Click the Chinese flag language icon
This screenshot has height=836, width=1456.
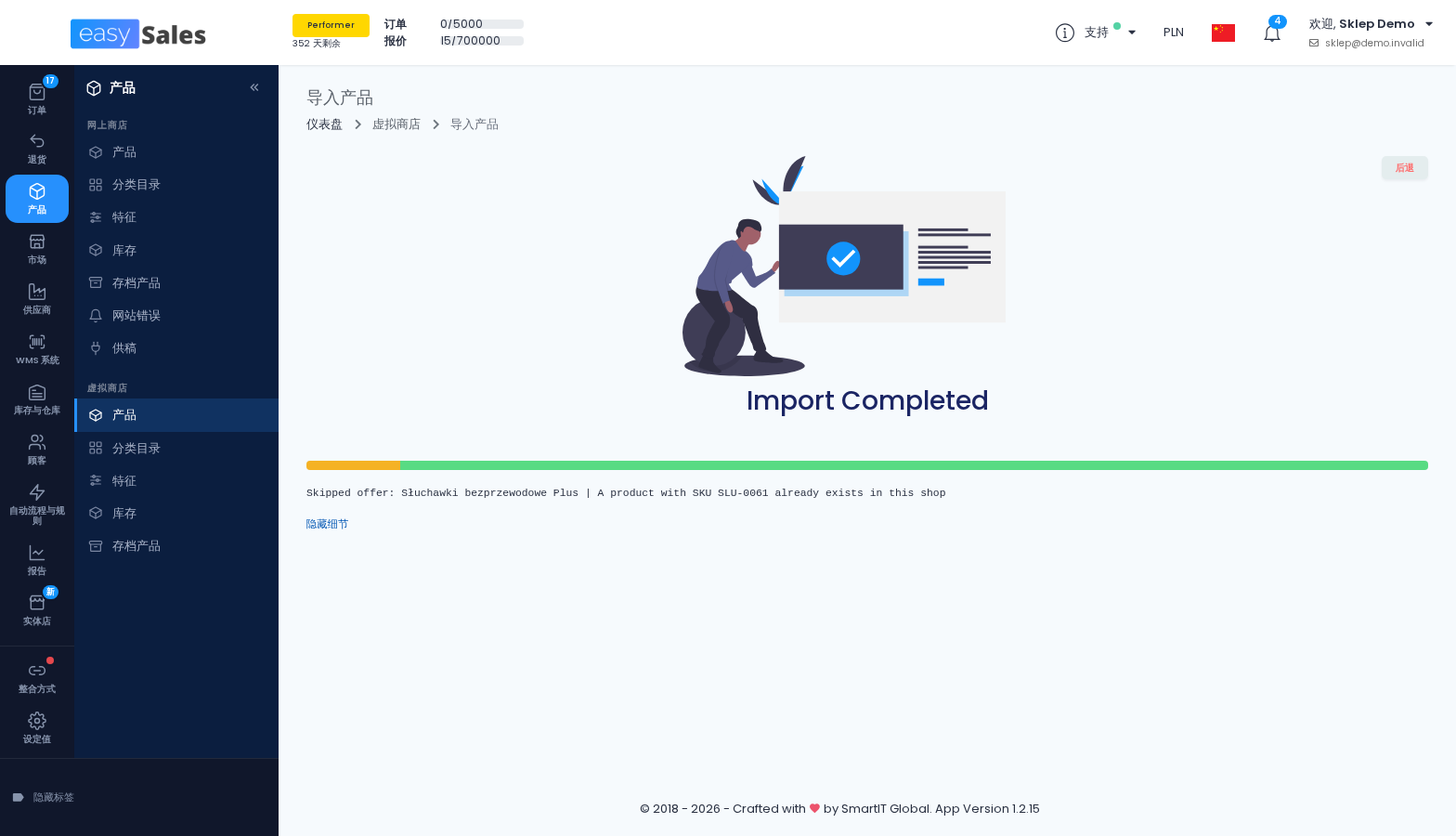1223,33
